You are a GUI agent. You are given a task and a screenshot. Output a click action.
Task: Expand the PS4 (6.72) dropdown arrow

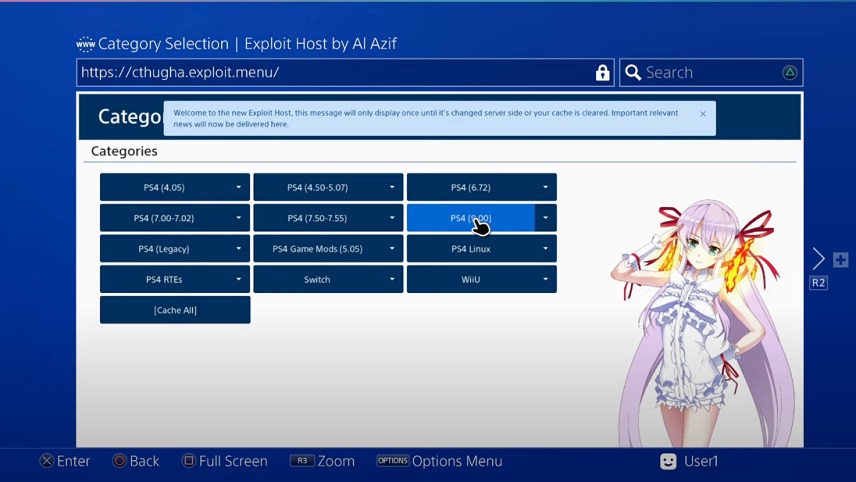click(545, 187)
